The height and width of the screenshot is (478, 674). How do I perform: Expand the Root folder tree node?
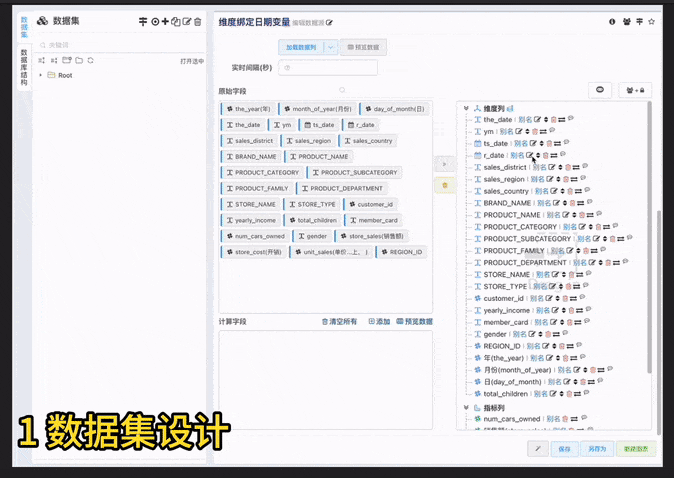pyautogui.click(x=41, y=75)
